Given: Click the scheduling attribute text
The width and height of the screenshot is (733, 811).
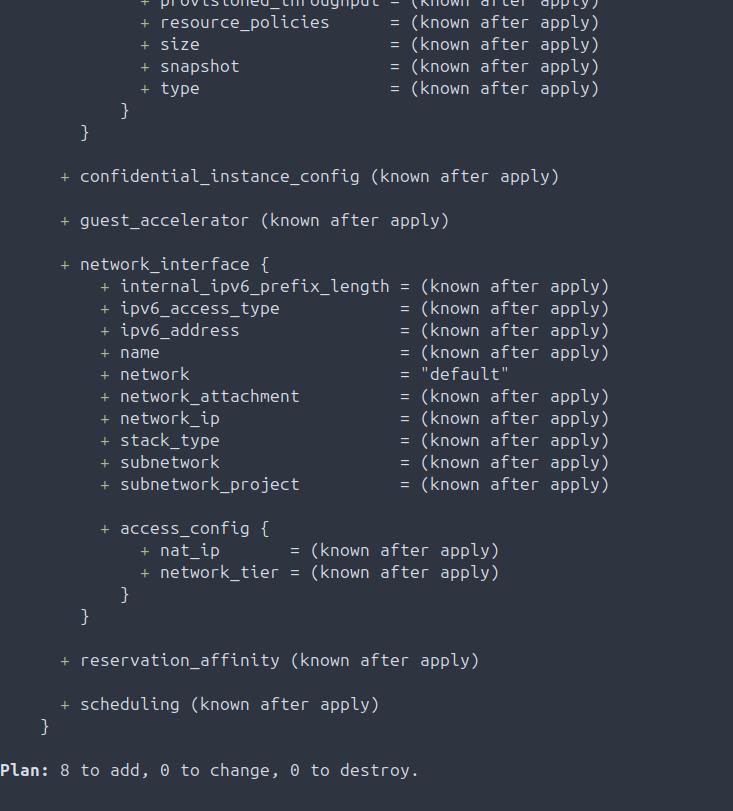Looking at the screenshot, I should pyautogui.click(x=129, y=704).
